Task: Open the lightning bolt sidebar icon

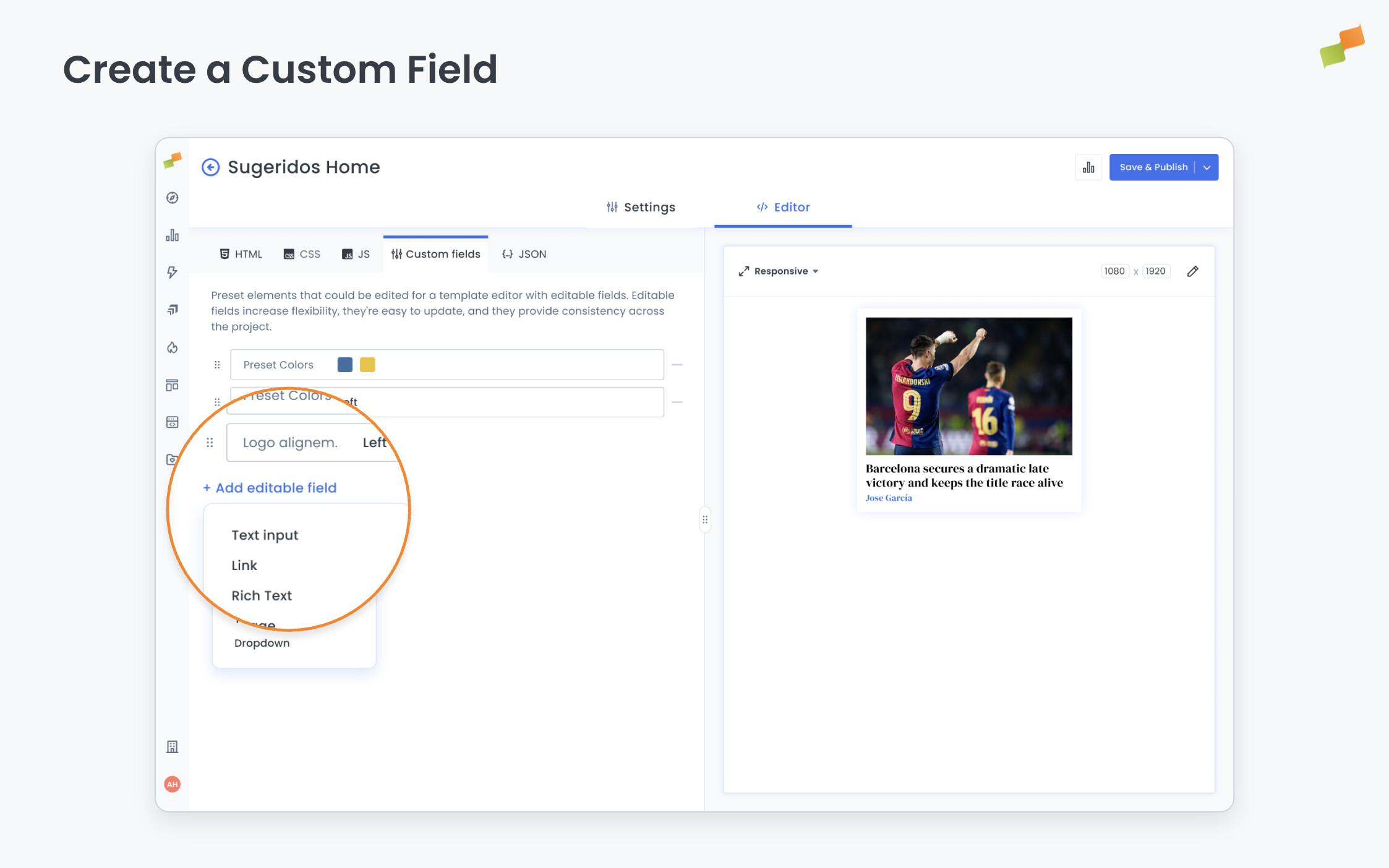Action: pos(173,273)
